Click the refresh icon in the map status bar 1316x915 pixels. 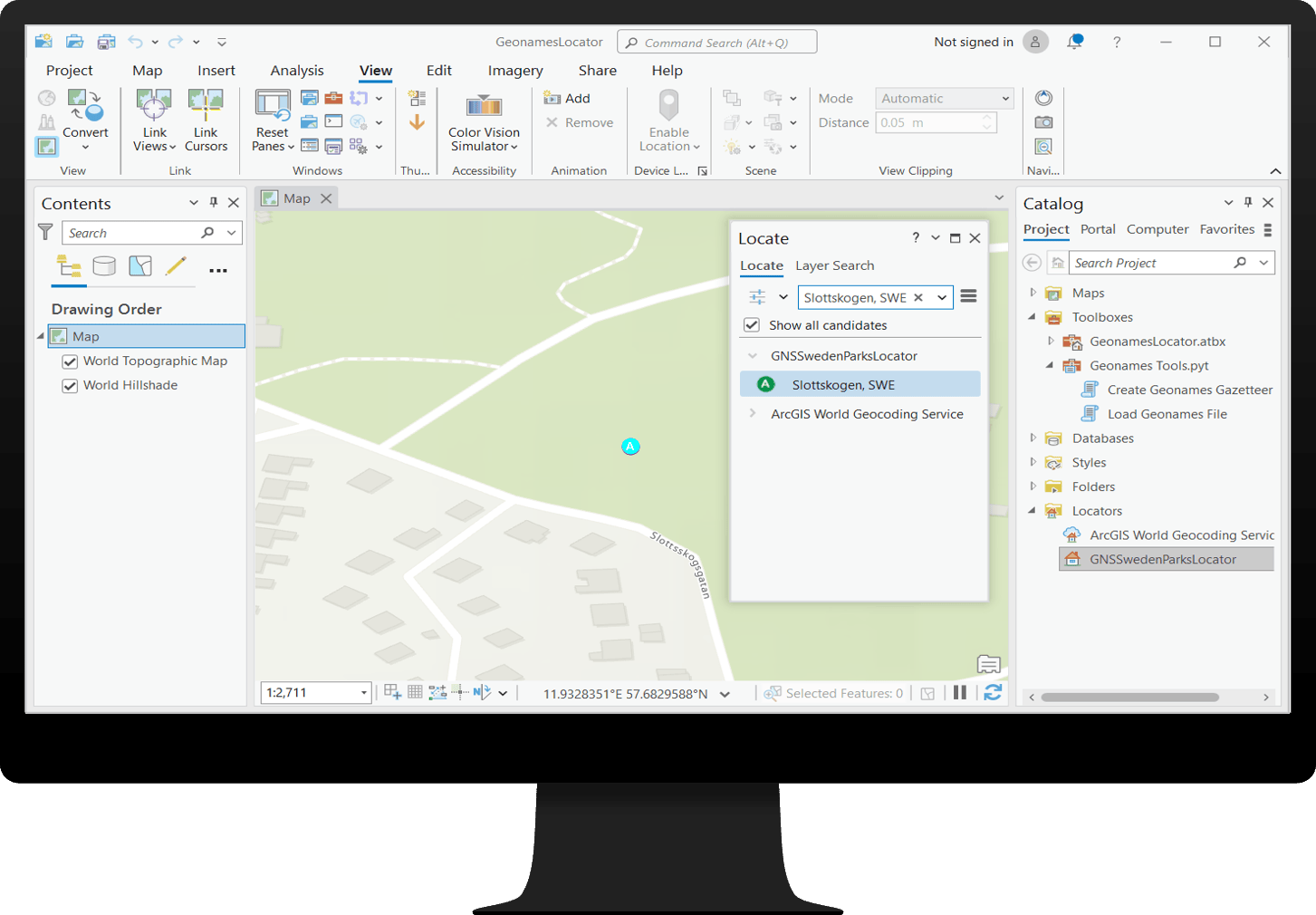[x=993, y=692]
